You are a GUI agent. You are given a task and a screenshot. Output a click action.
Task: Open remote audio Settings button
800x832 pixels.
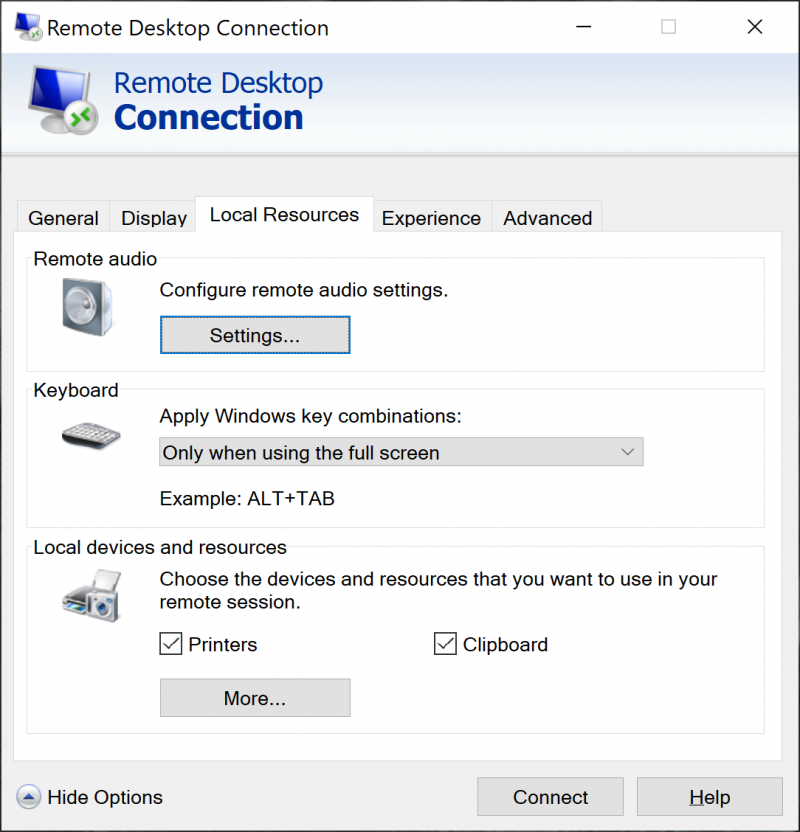pyautogui.click(x=255, y=335)
